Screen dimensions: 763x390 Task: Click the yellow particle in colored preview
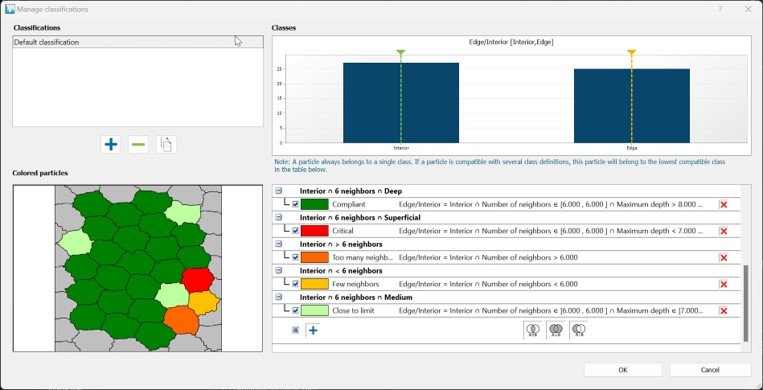(204, 303)
